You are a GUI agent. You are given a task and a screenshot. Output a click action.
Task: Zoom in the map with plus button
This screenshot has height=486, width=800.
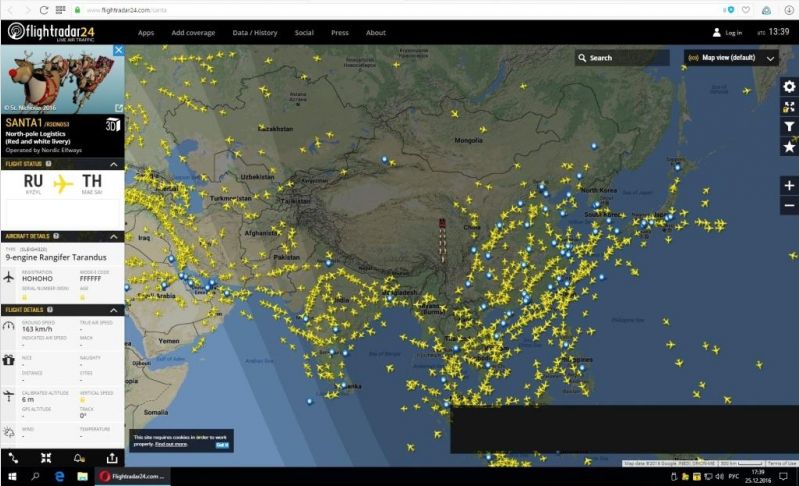tap(789, 186)
